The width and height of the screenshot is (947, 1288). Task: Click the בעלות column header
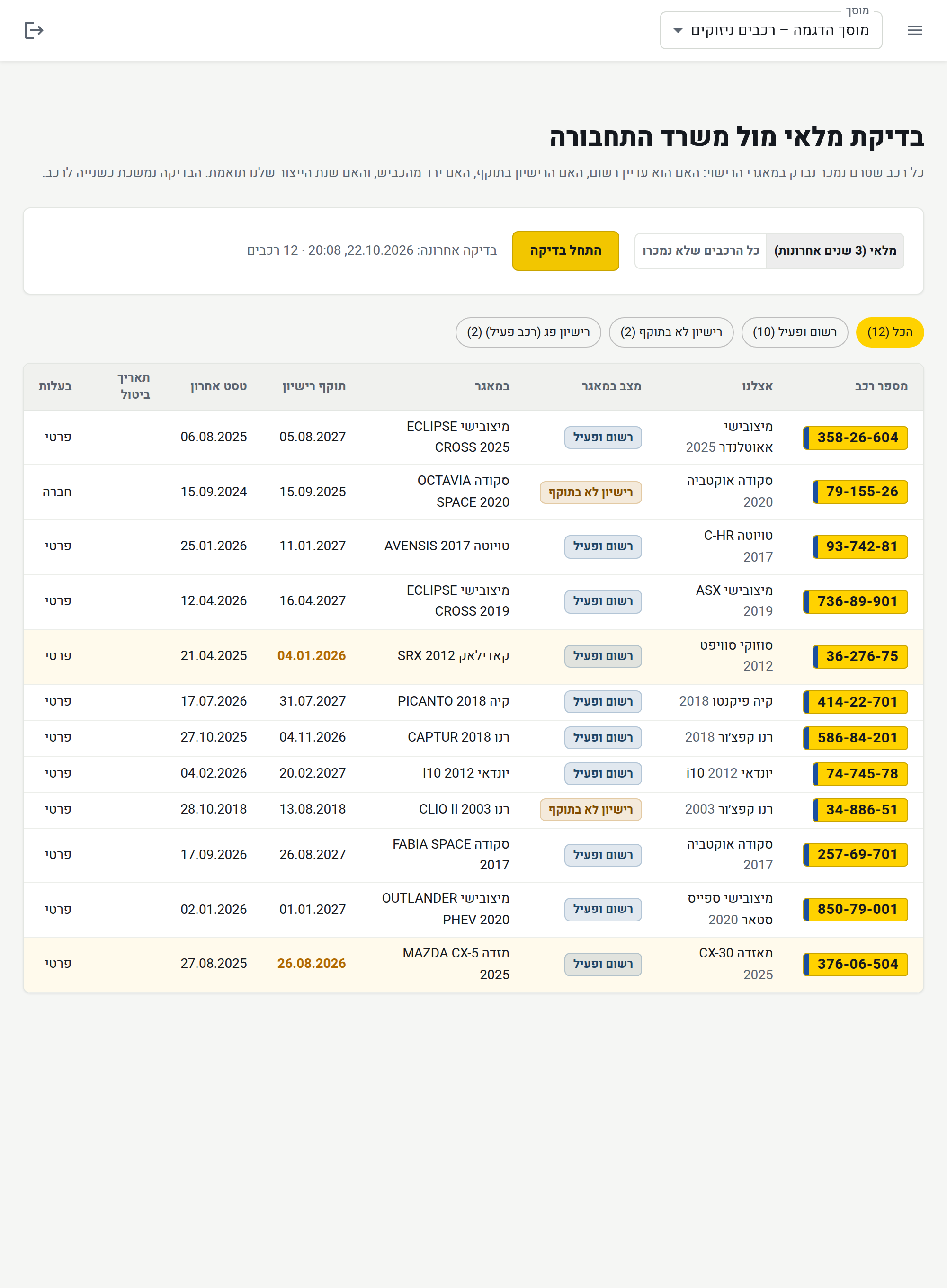click(55, 386)
